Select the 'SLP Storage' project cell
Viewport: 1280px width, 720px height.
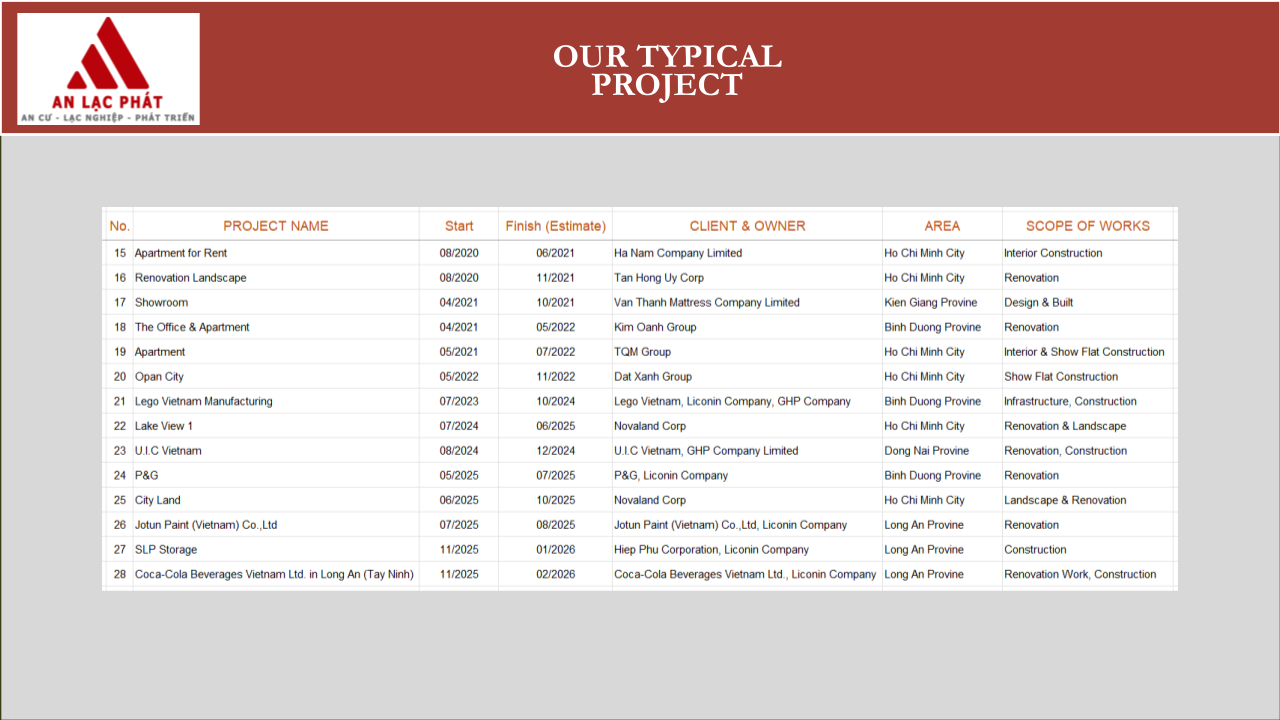pos(166,550)
